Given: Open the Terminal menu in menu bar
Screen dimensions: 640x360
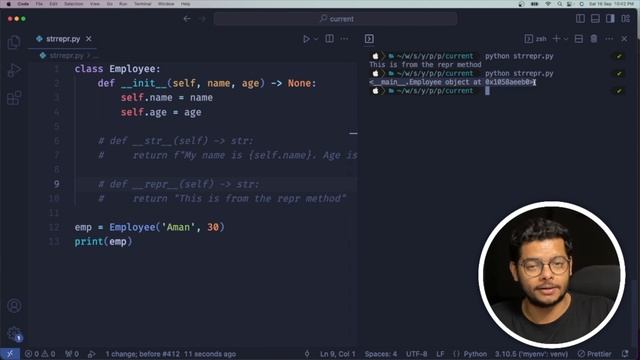Looking at the screenshot, I should pyautogui.click(x=142, y=4).
